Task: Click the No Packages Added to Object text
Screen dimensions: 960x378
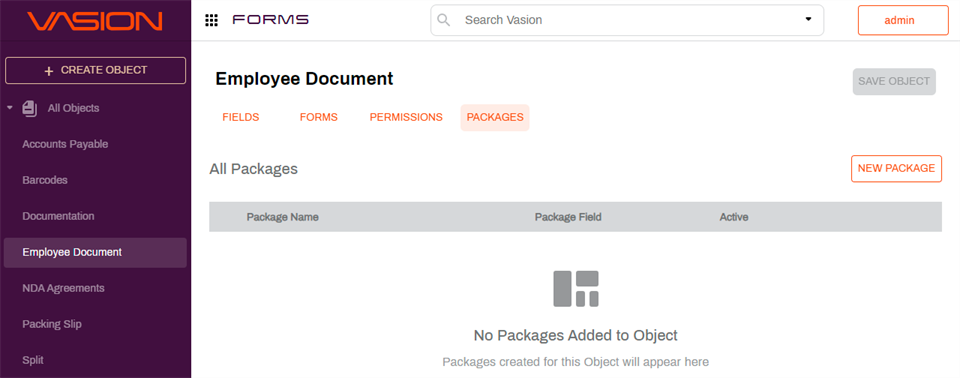Action: pos(576,336)
